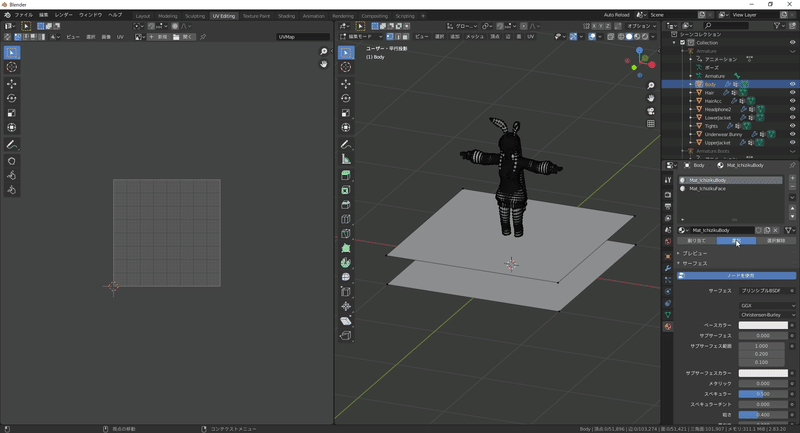Toggle visibility of the Tights object
Image resolution: width=800 pixels, height=433 pixels.
pos(793,126)
